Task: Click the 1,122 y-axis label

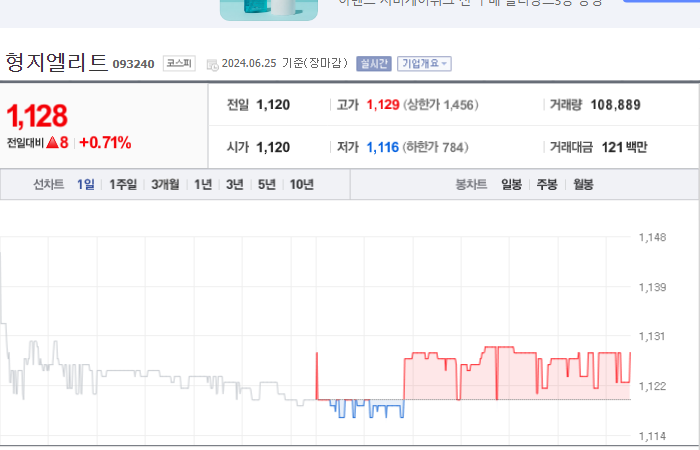Action: point(652,387)
